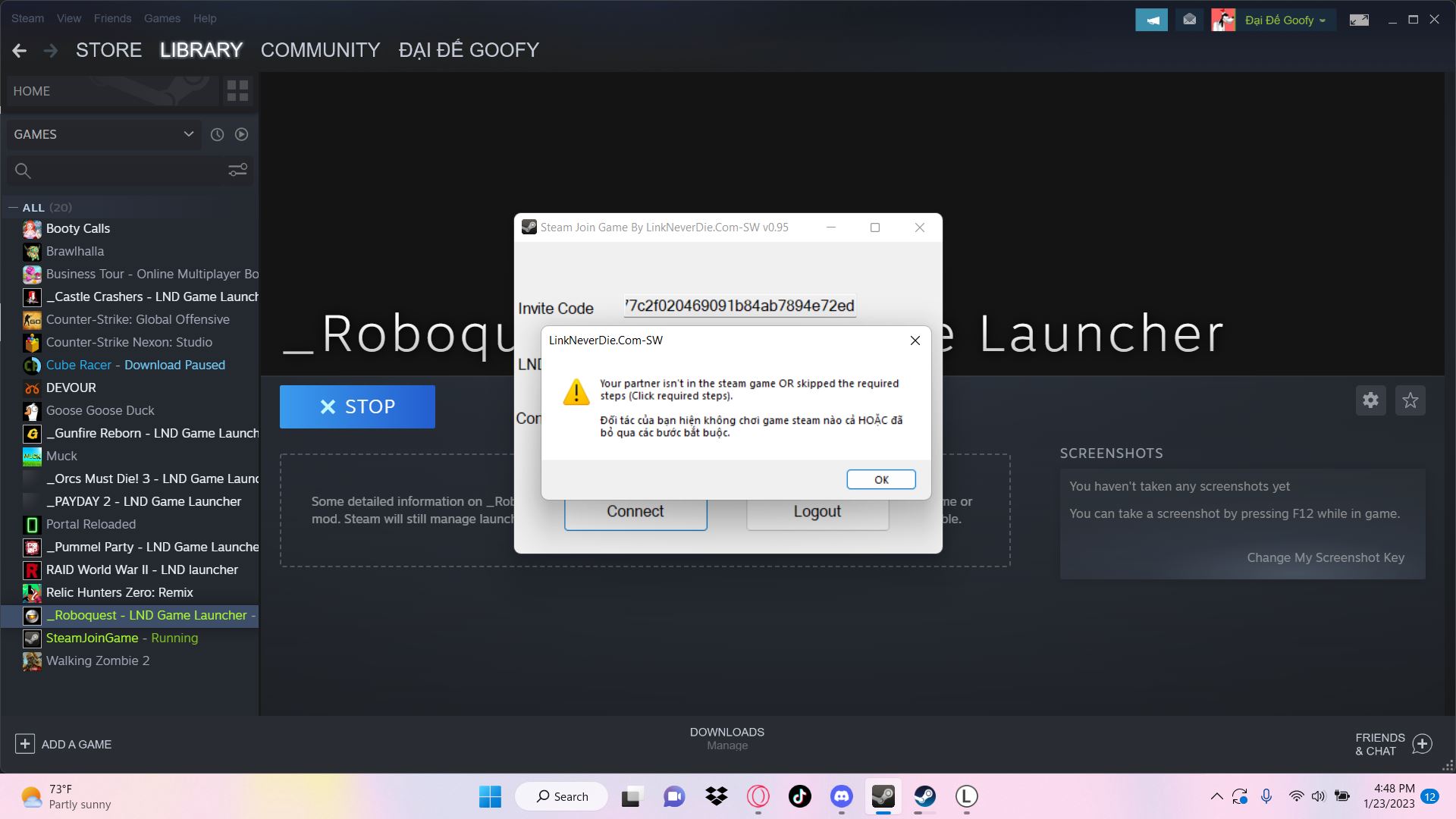
Task: Open the Downloads manager
Action: [x=727, y=738]
